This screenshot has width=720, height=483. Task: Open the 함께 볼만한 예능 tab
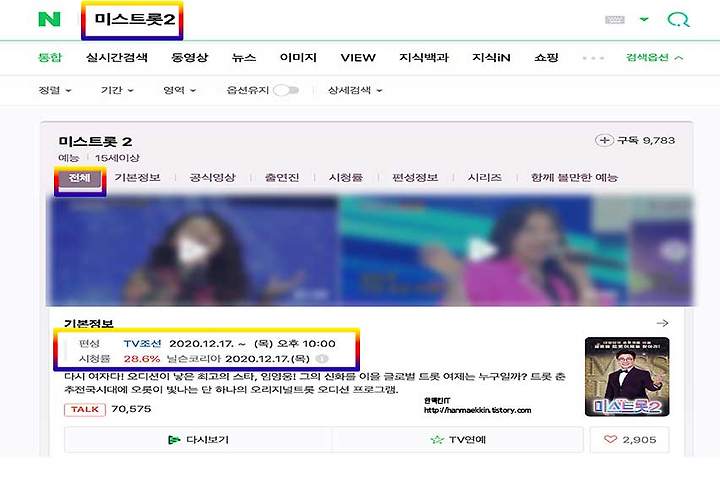coord(574,177)
